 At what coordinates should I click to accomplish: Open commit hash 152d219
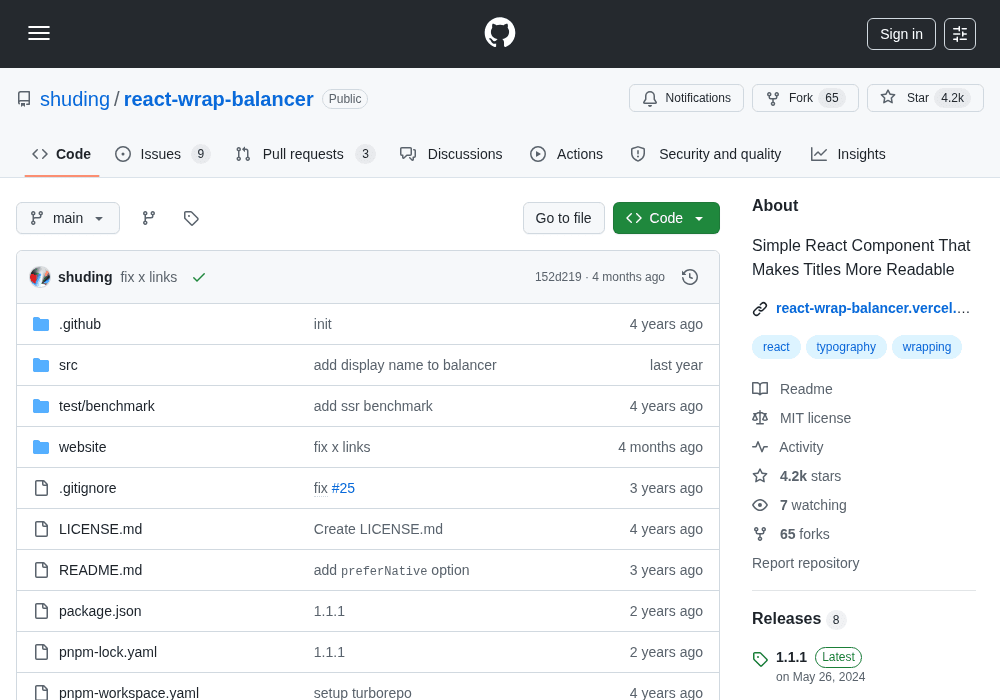coord(558,277)
